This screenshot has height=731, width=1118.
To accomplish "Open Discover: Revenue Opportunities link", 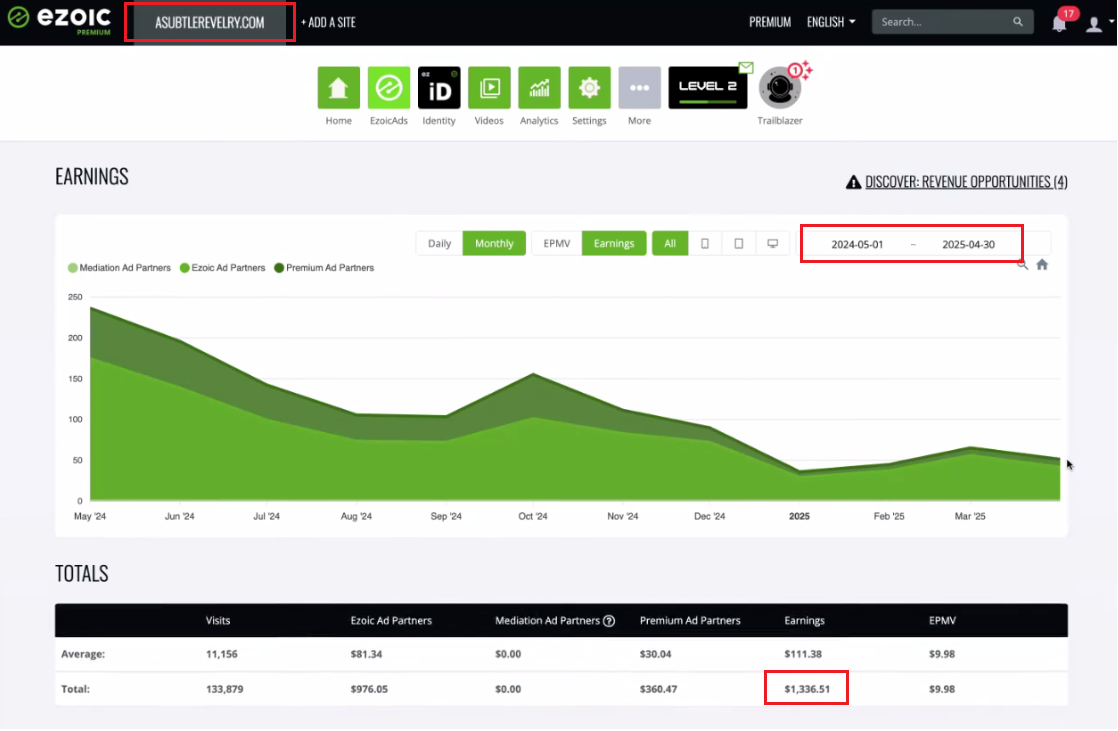I will [966, 182].
